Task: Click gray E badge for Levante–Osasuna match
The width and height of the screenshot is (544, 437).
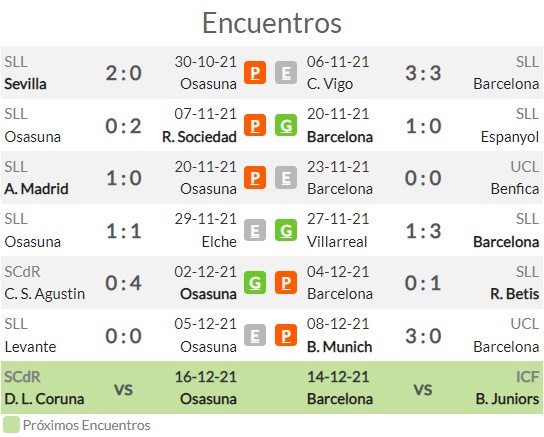Action: click(x=255, y=335)
